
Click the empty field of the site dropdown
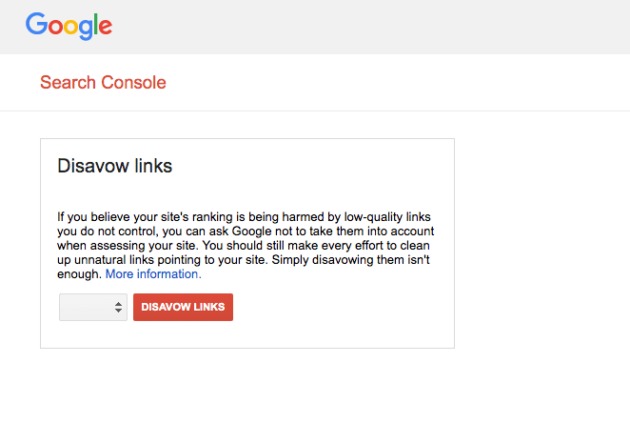(86, 307)
